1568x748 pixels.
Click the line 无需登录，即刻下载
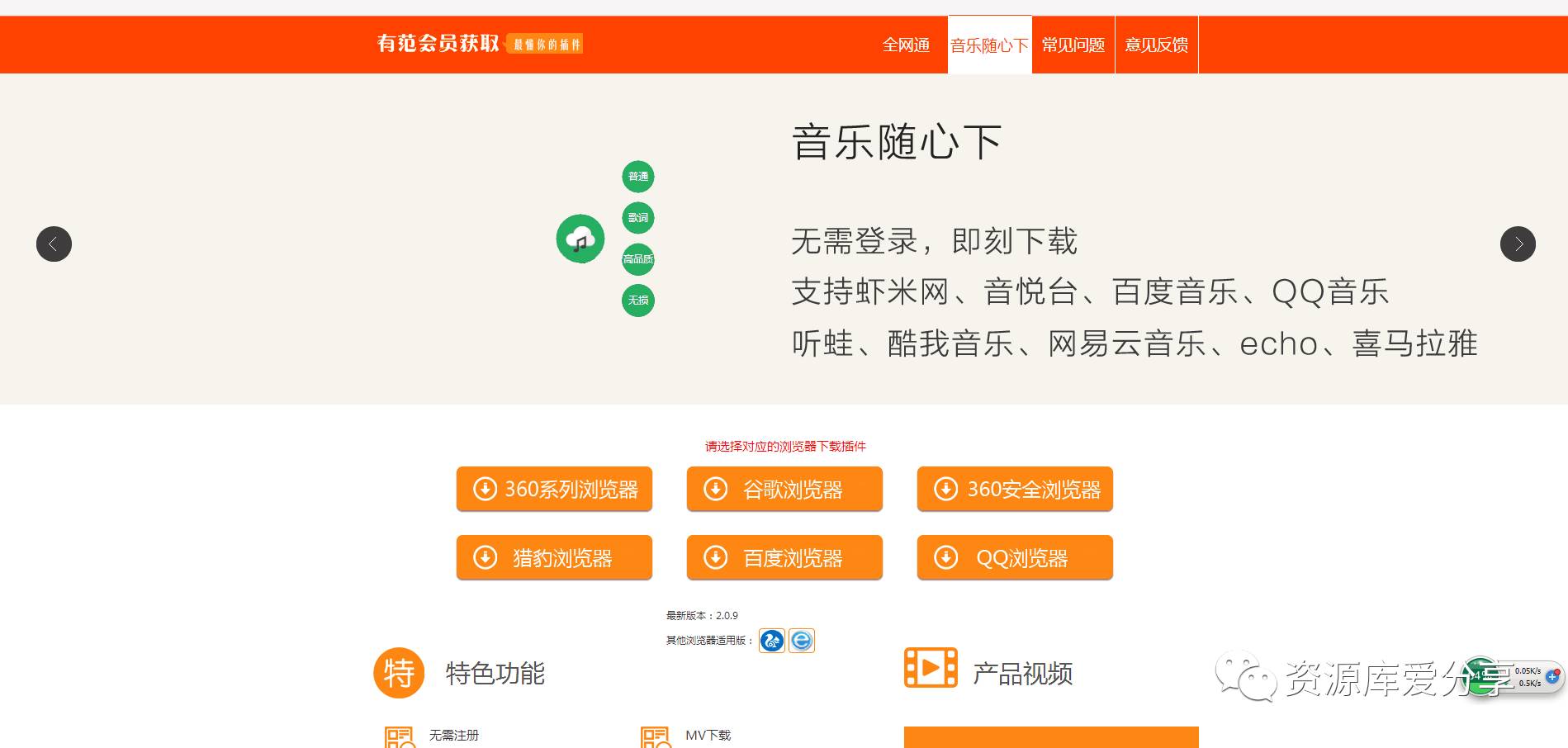935,242
